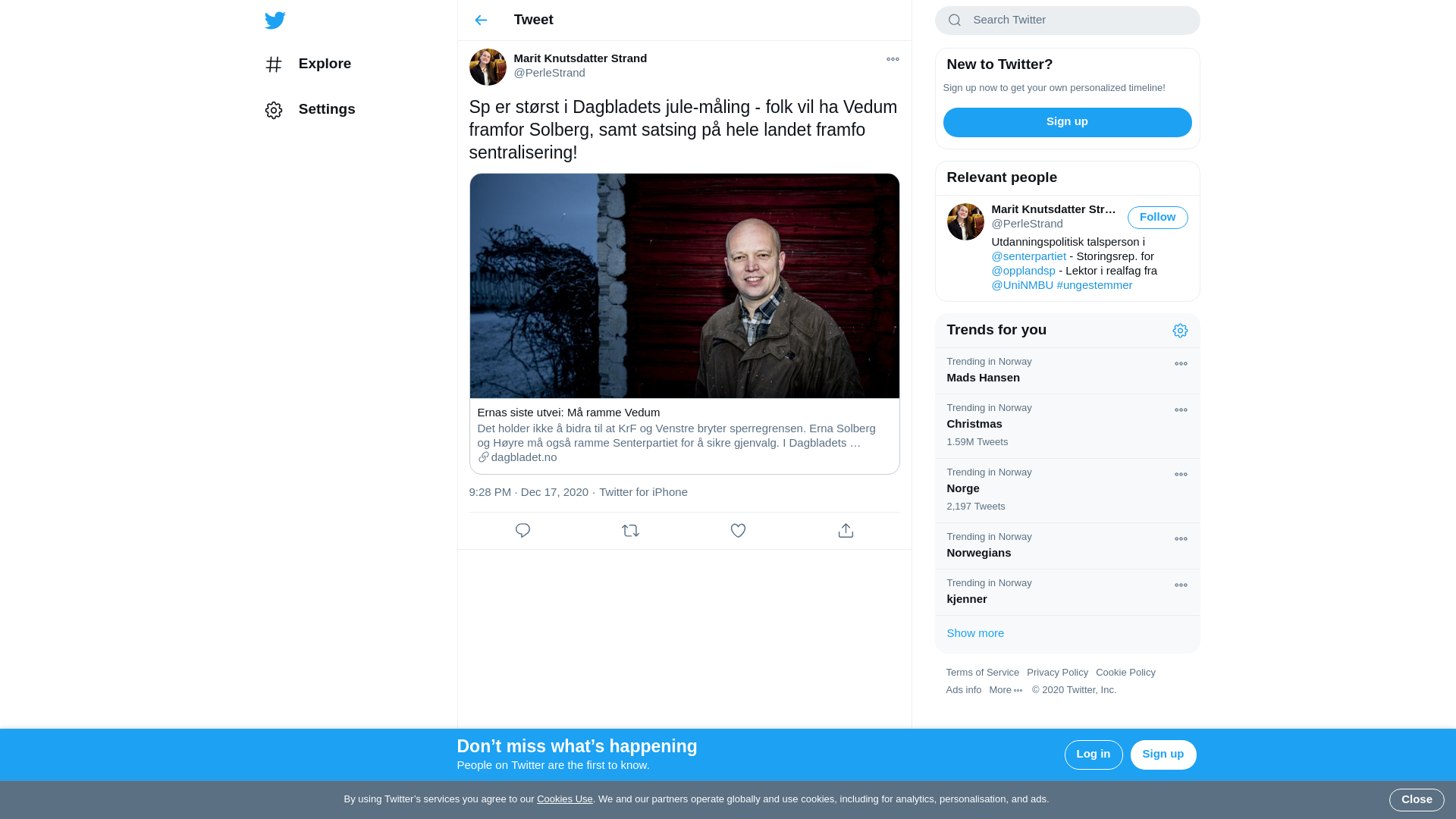1456x819 pixels.
Task: Open the @UniNMBU mention
Action: (x=1022, y=285)
